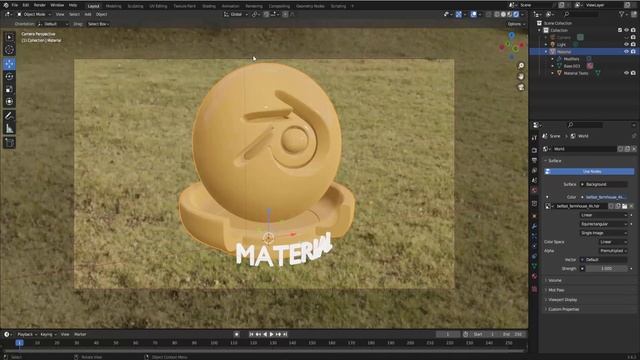640x360 pixels.
Task: Switch to the Geometry Nodes workspace tab
Action: coord(310,6)
